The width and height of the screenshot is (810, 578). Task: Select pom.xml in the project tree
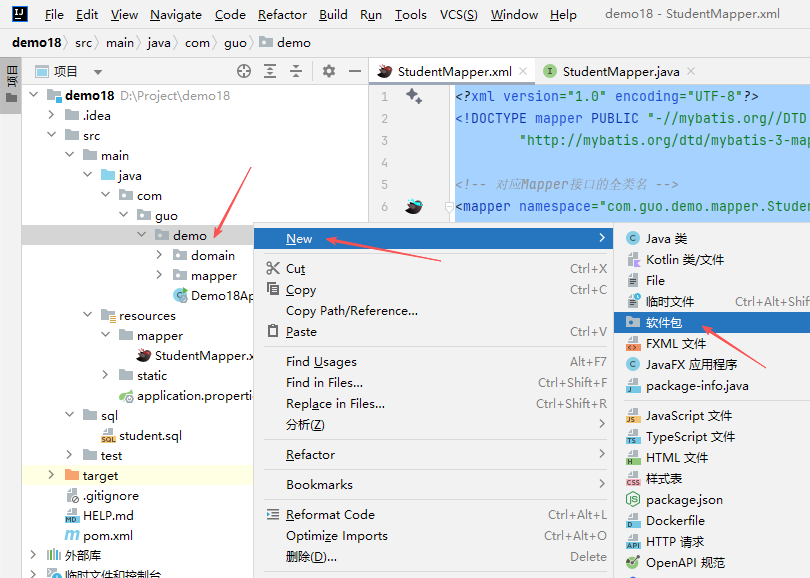[107, 536]
